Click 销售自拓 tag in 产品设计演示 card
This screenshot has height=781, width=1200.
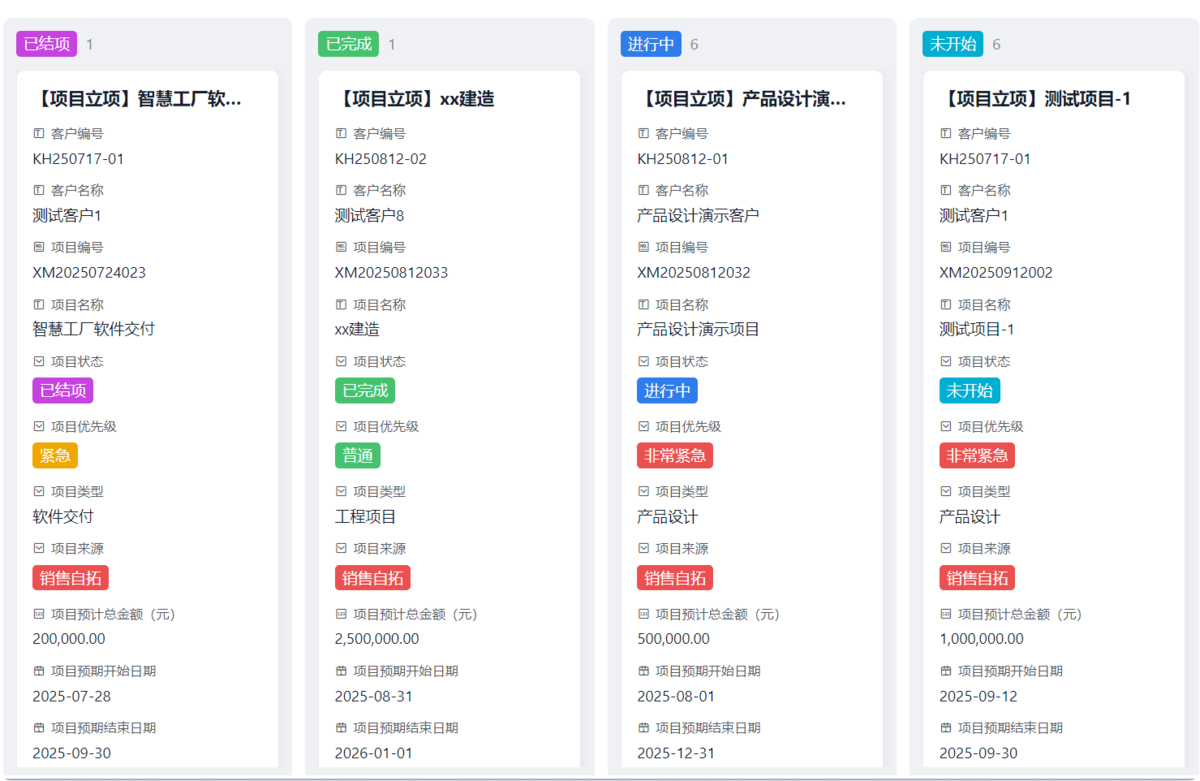pos(675,577)
